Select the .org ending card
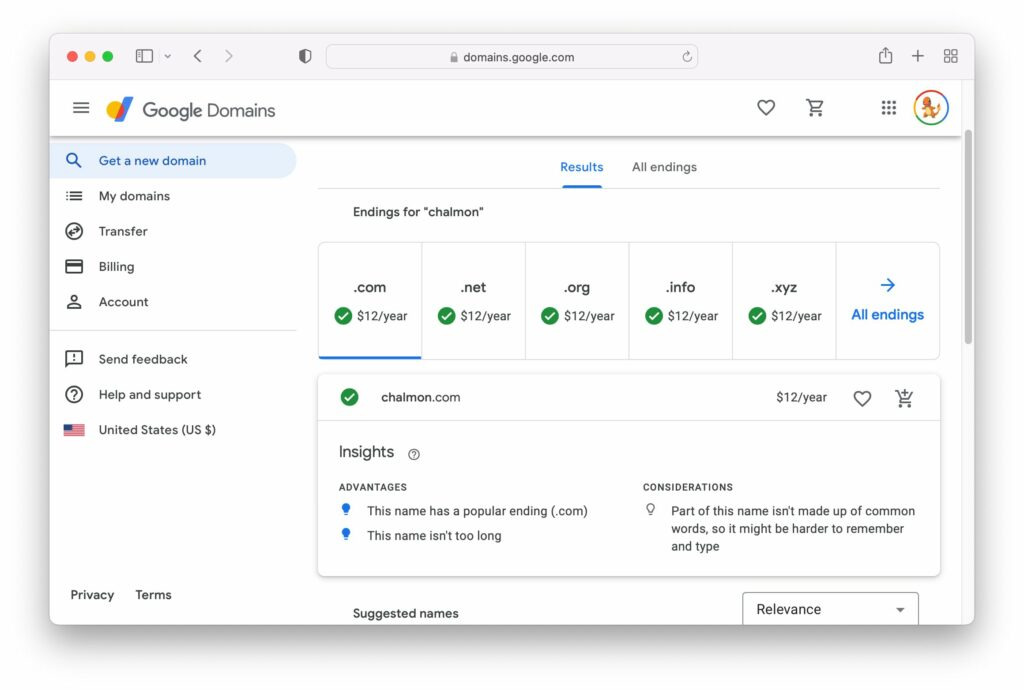 pos(577,301)
